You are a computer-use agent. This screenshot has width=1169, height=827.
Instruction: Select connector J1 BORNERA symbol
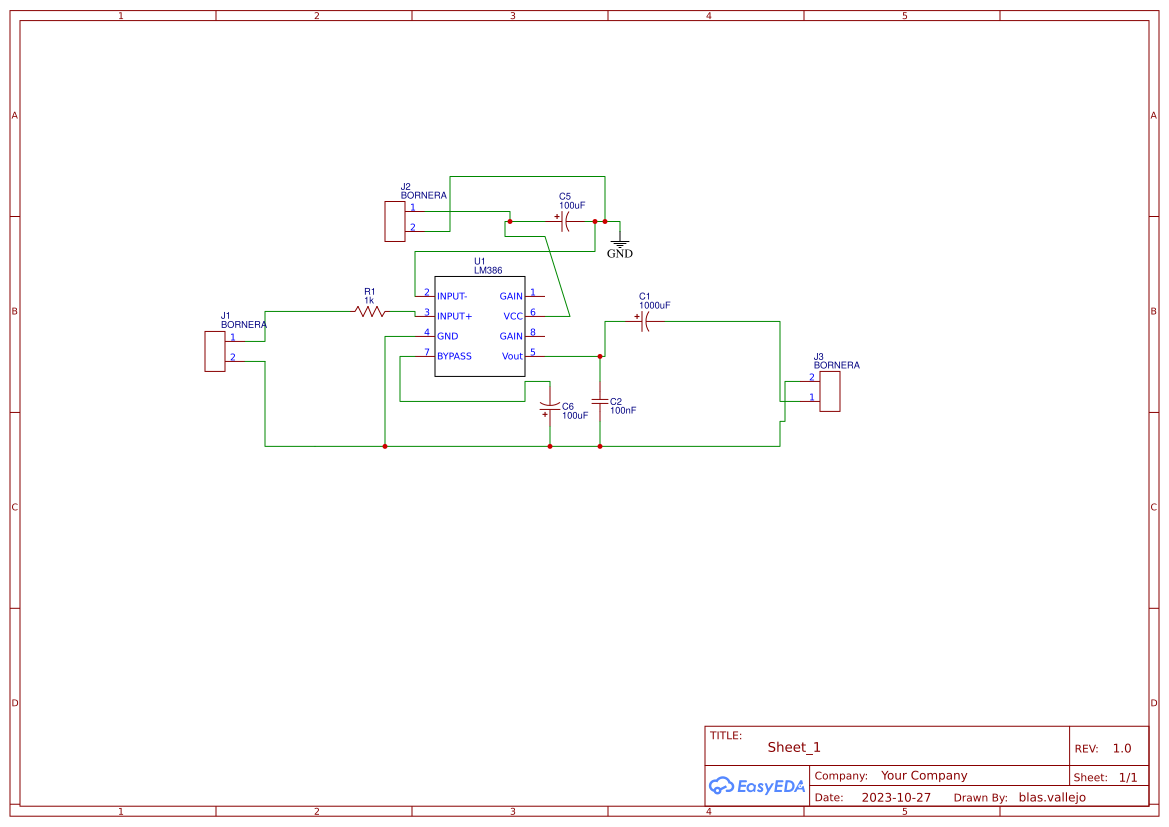pos(213,352)
